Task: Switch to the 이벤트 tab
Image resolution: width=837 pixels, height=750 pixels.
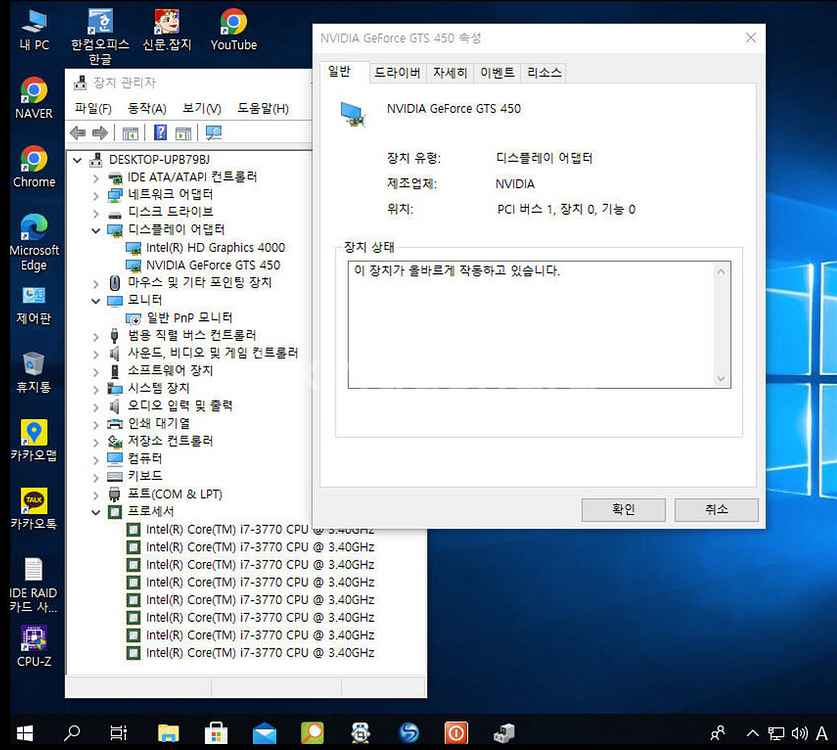Action: [x=497, y=73]
